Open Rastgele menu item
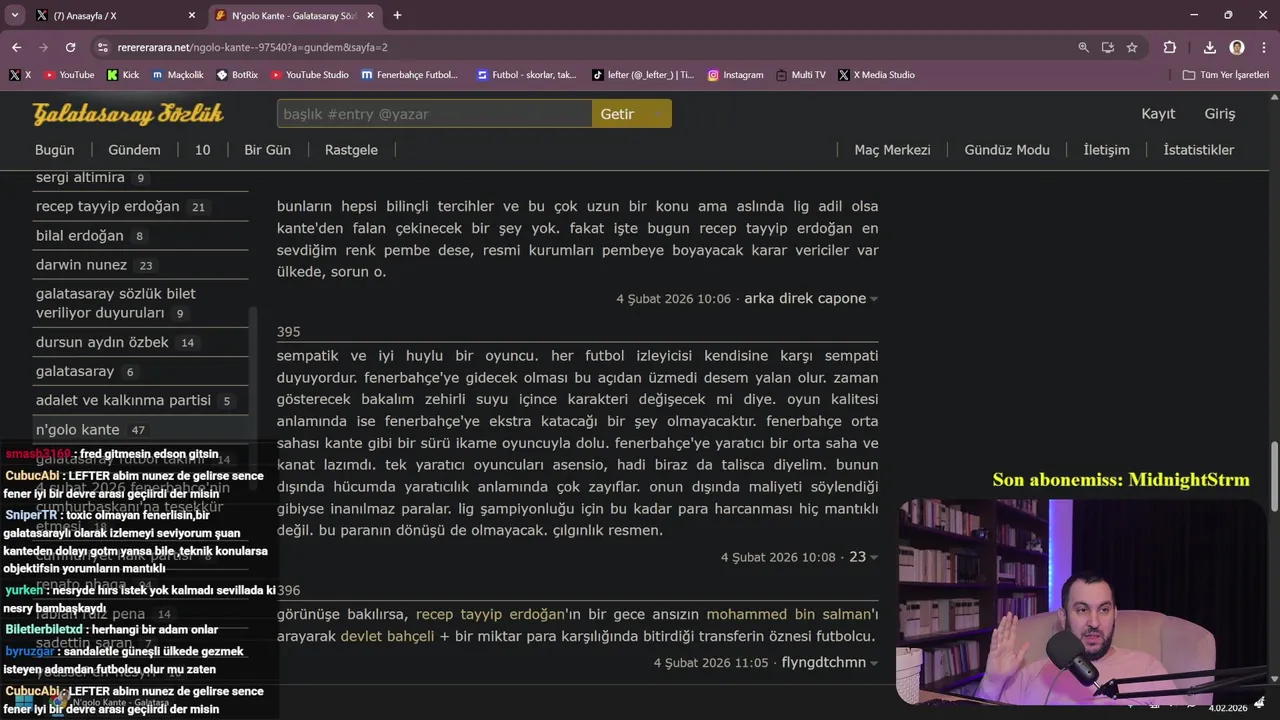 coord(351,150)
